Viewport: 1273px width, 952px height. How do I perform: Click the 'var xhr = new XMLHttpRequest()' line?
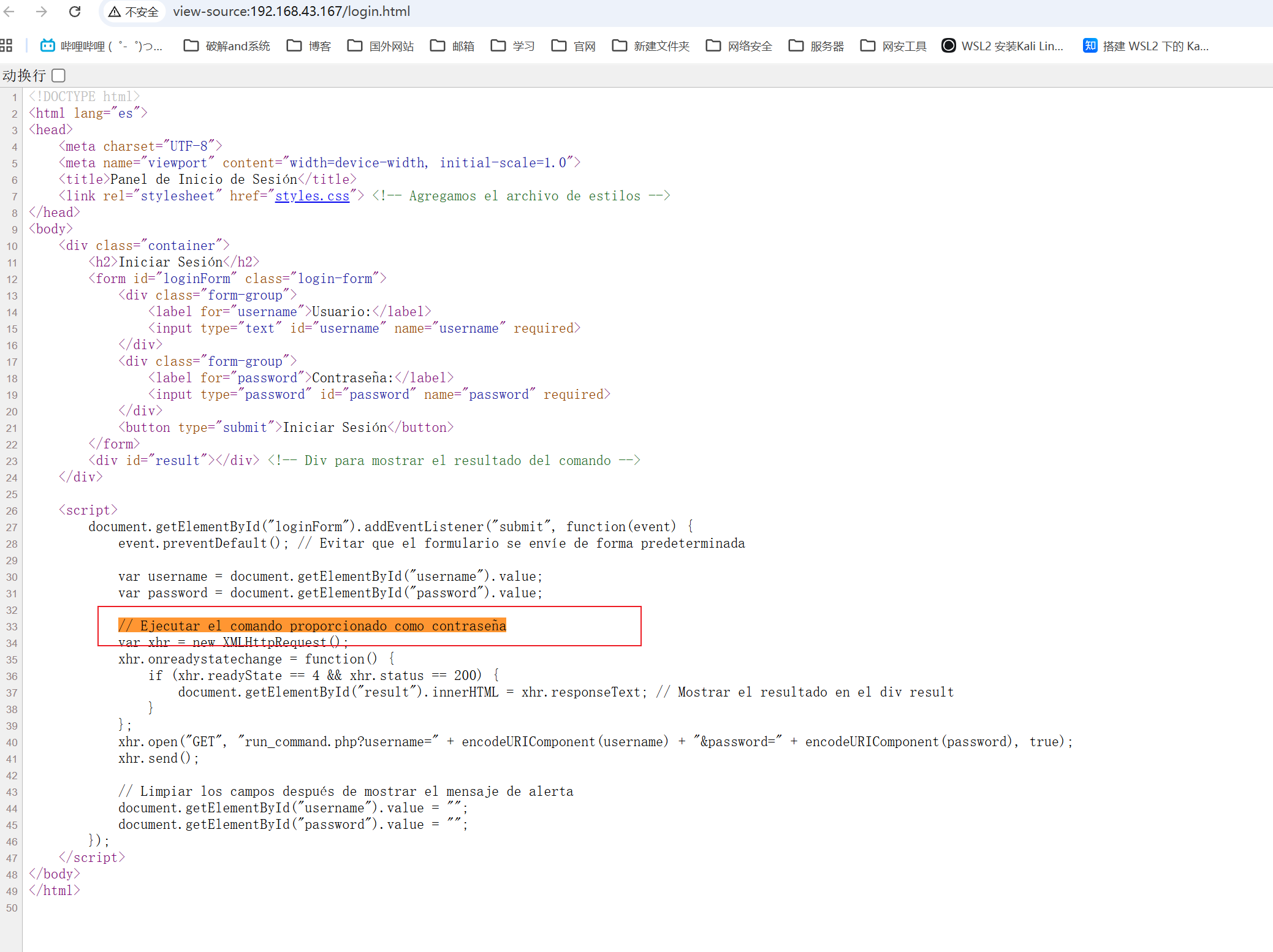pyautogui.click(x=233, y=643)
